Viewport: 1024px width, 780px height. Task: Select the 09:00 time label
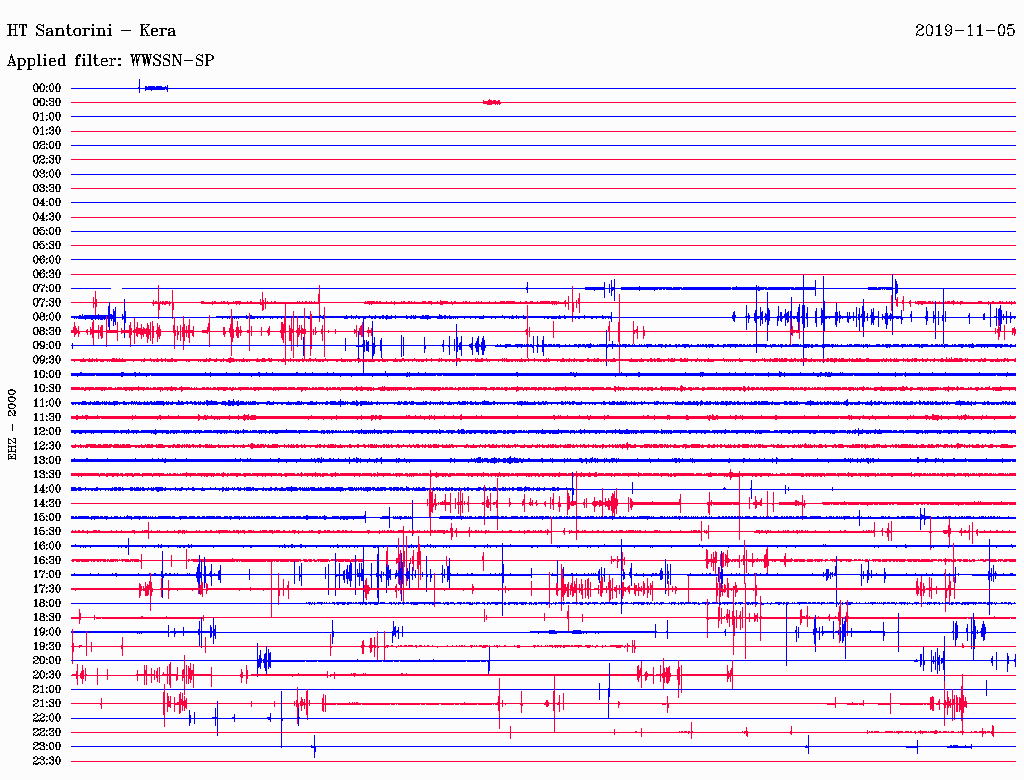coord(46,346)
